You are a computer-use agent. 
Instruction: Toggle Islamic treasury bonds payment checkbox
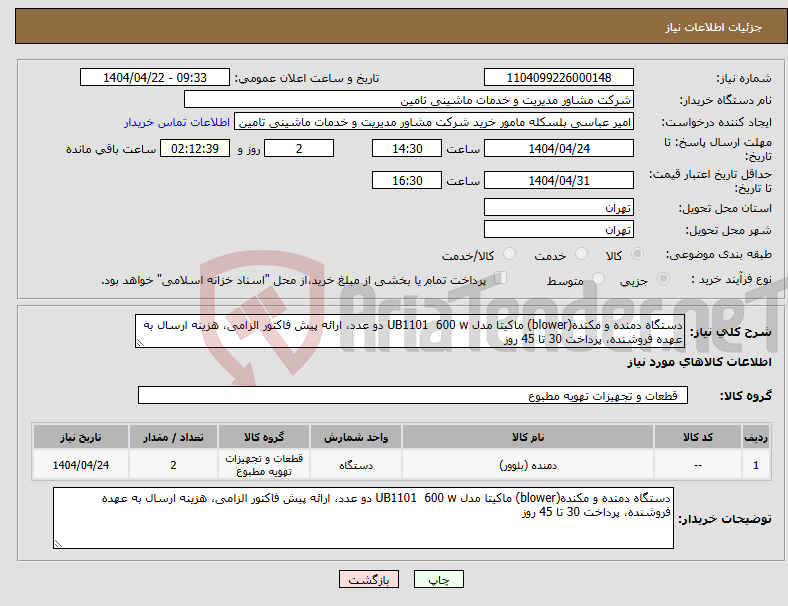[x=501, y=278]
